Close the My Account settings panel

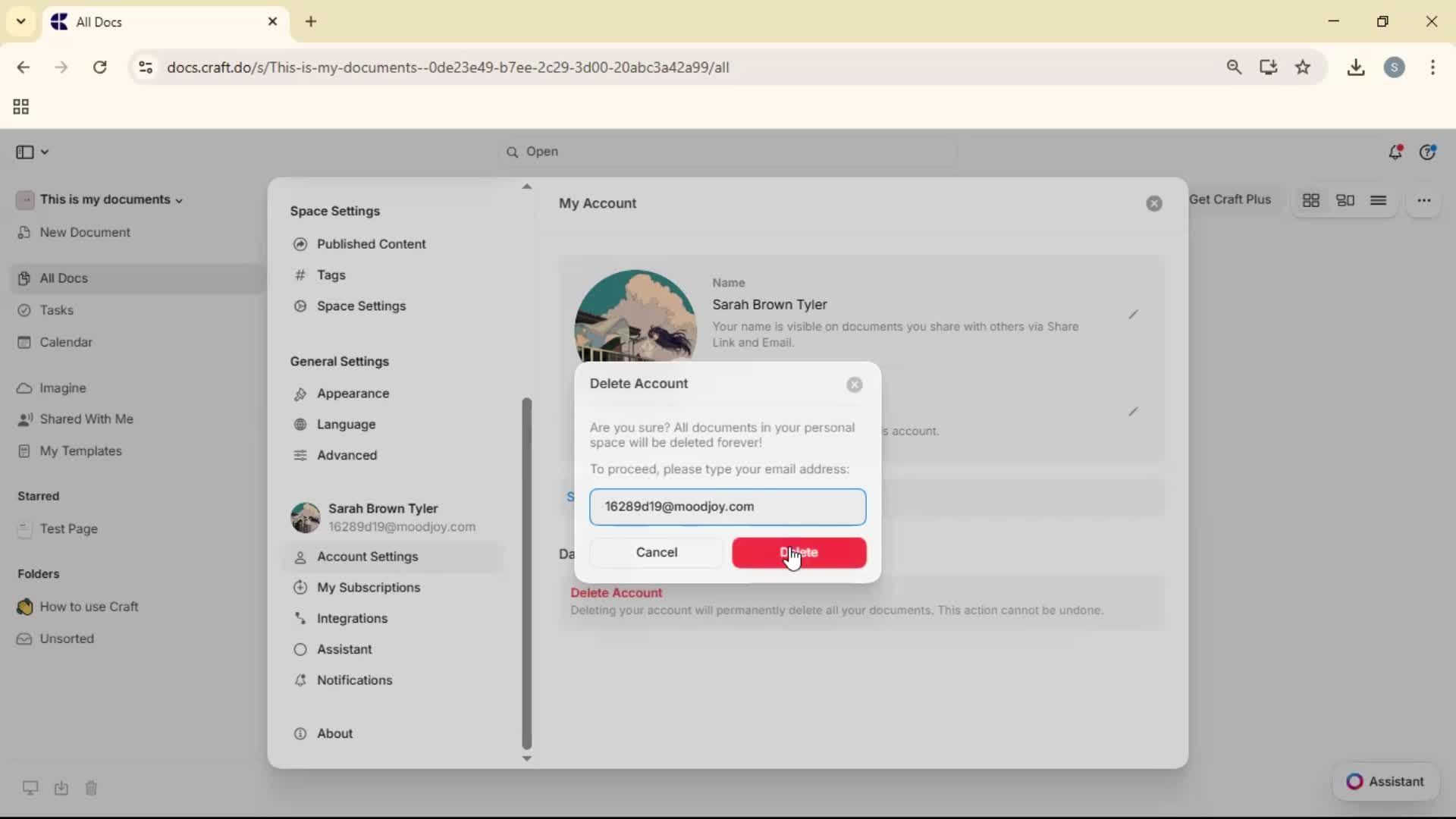coord(1153,203)
